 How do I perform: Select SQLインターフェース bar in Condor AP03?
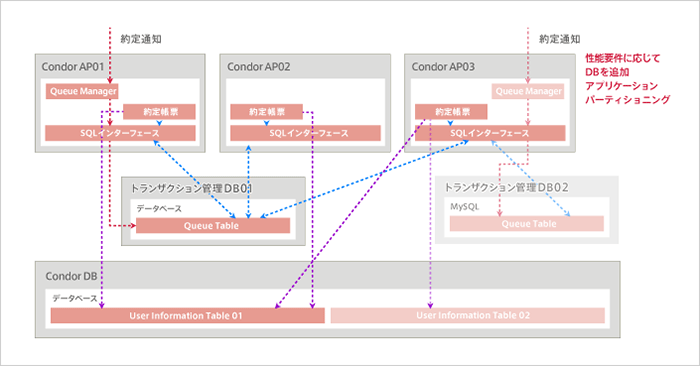(x=490, y=133)
